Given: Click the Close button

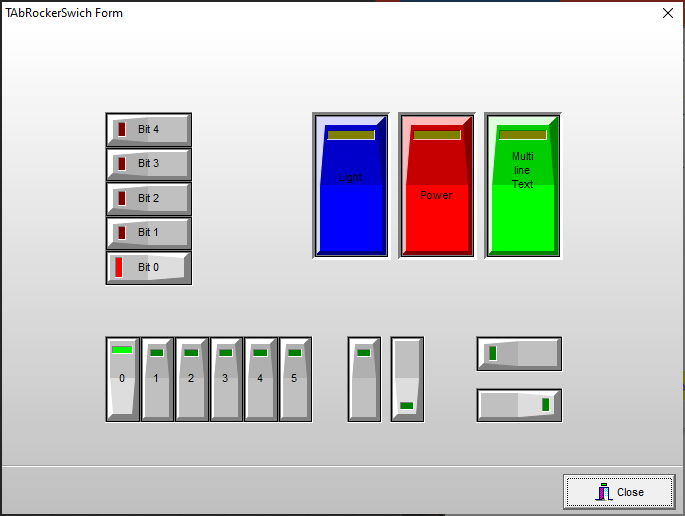Looking at the screenshot, I should [x=619, y=492].
